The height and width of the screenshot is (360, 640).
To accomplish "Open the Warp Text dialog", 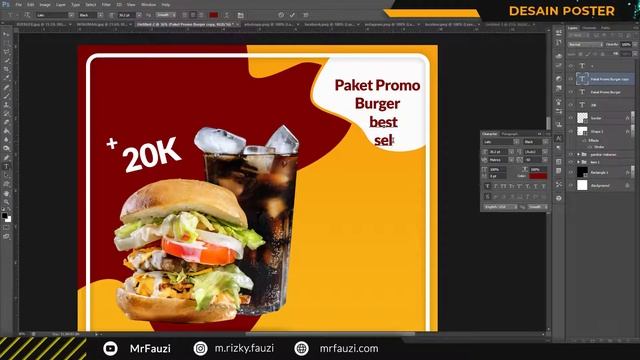I will [227, 15].
